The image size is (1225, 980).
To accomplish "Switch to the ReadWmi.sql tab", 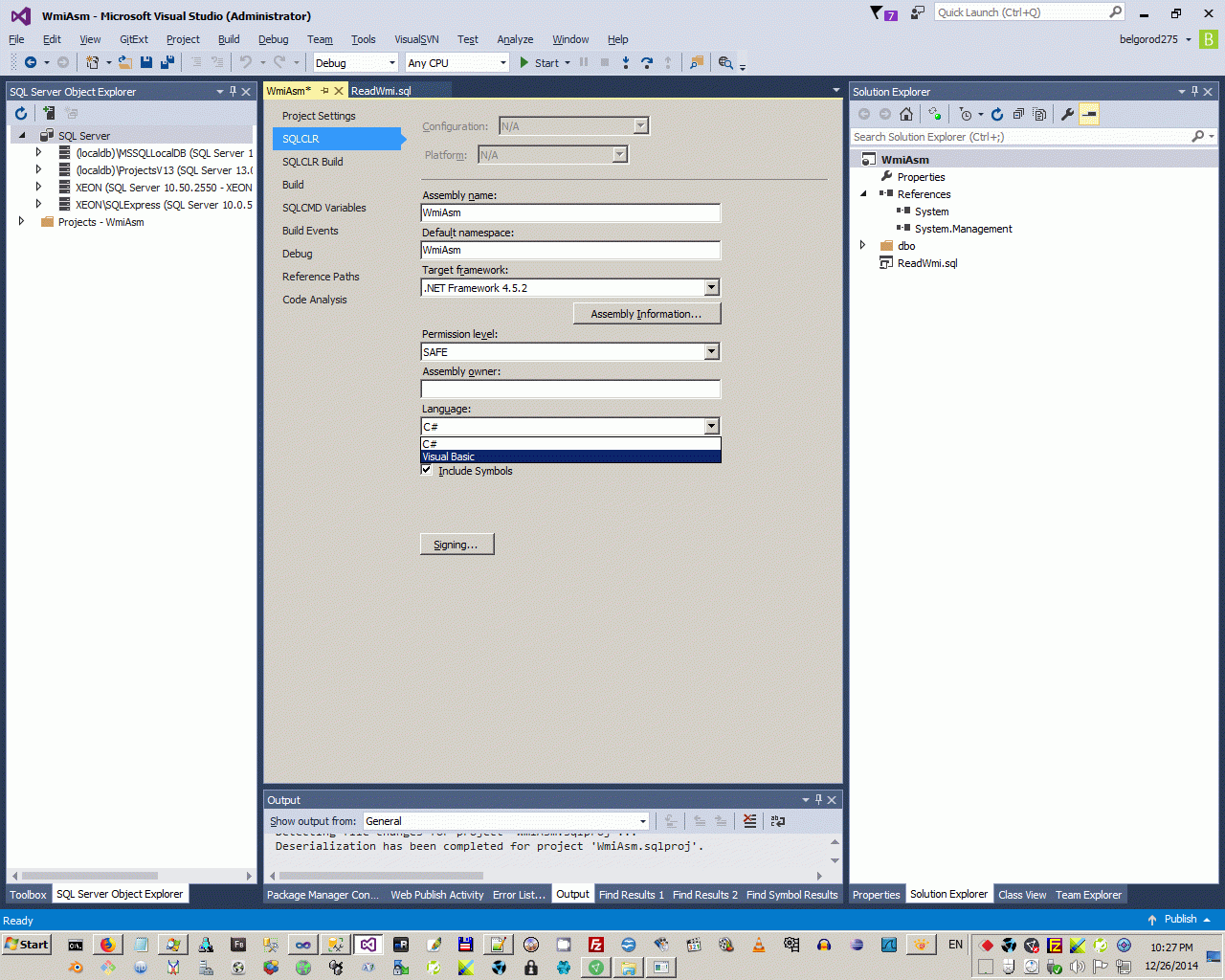I will tap(381, 91).
